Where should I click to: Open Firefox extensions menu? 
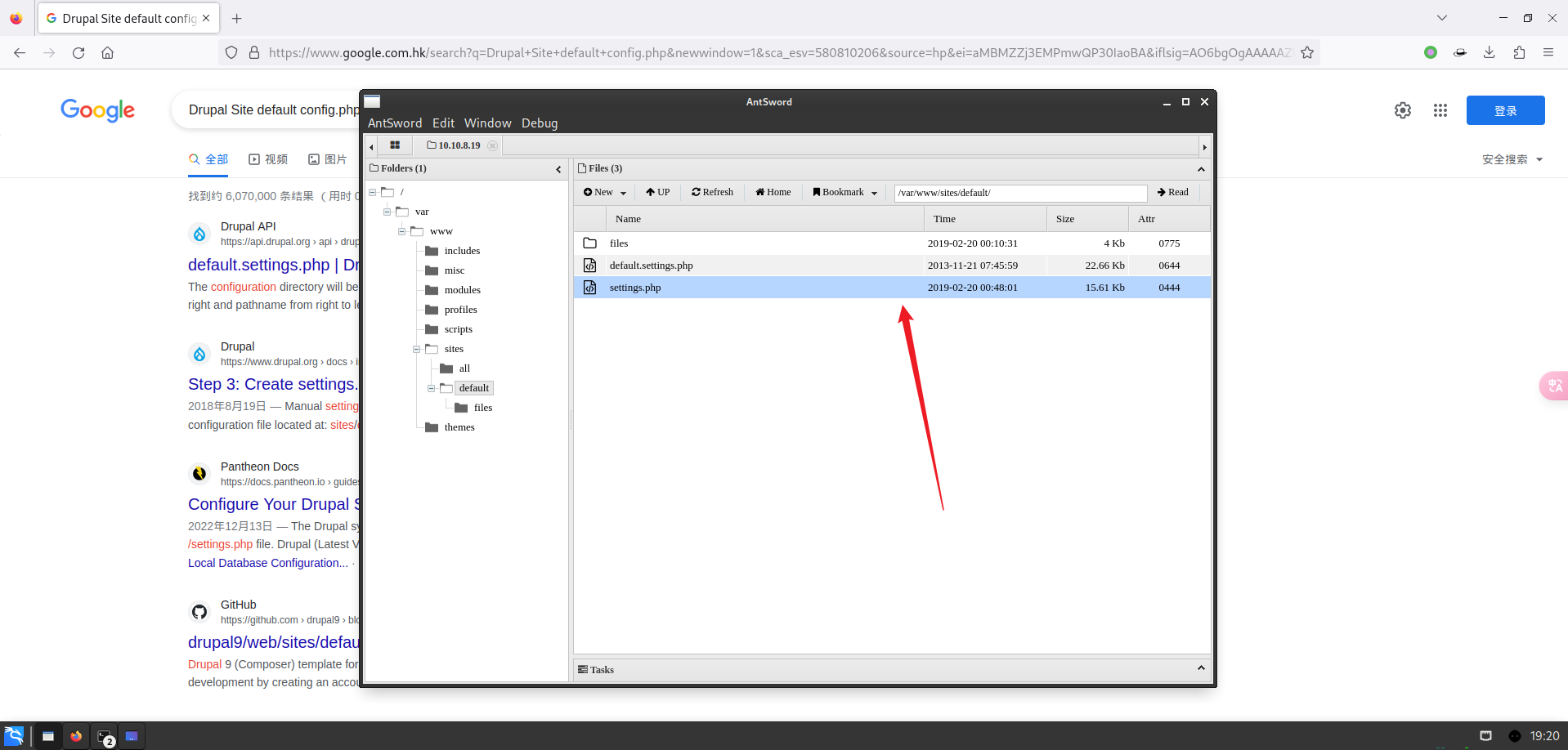tap(1519, 52)
